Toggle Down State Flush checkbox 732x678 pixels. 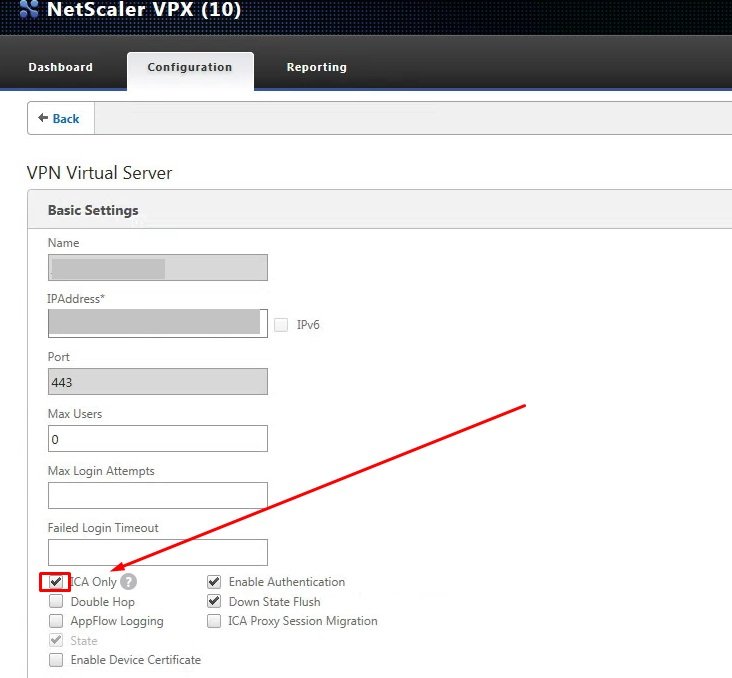point(214,602)
